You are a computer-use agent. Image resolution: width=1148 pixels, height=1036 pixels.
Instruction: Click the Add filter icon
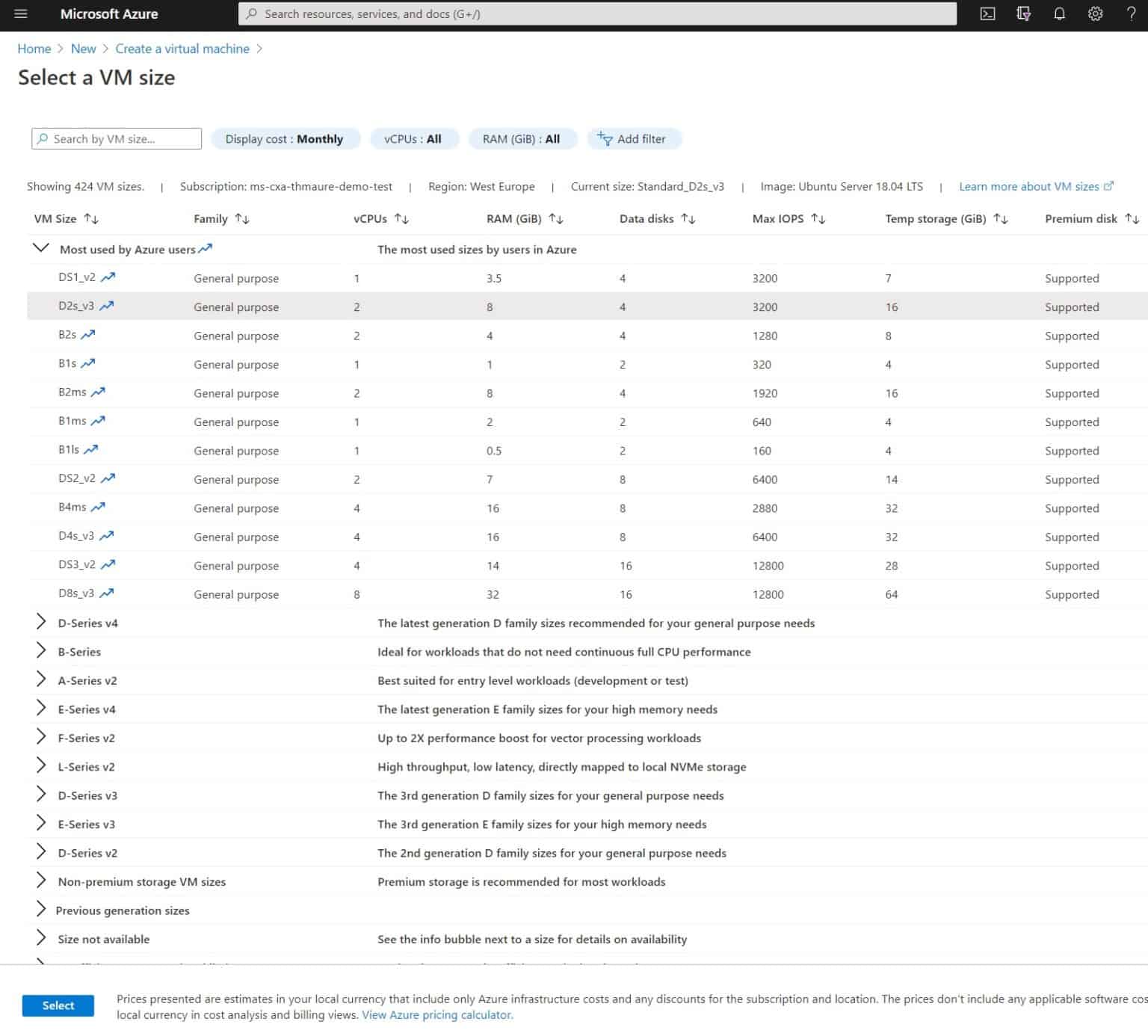[x=604, y=138]
